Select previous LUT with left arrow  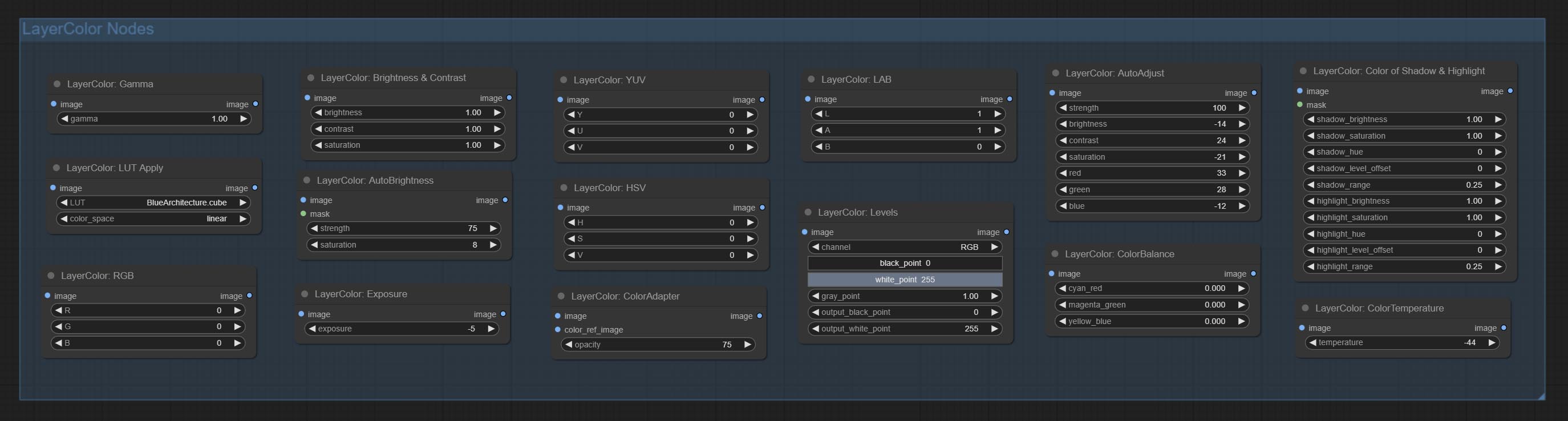point(64,203)
